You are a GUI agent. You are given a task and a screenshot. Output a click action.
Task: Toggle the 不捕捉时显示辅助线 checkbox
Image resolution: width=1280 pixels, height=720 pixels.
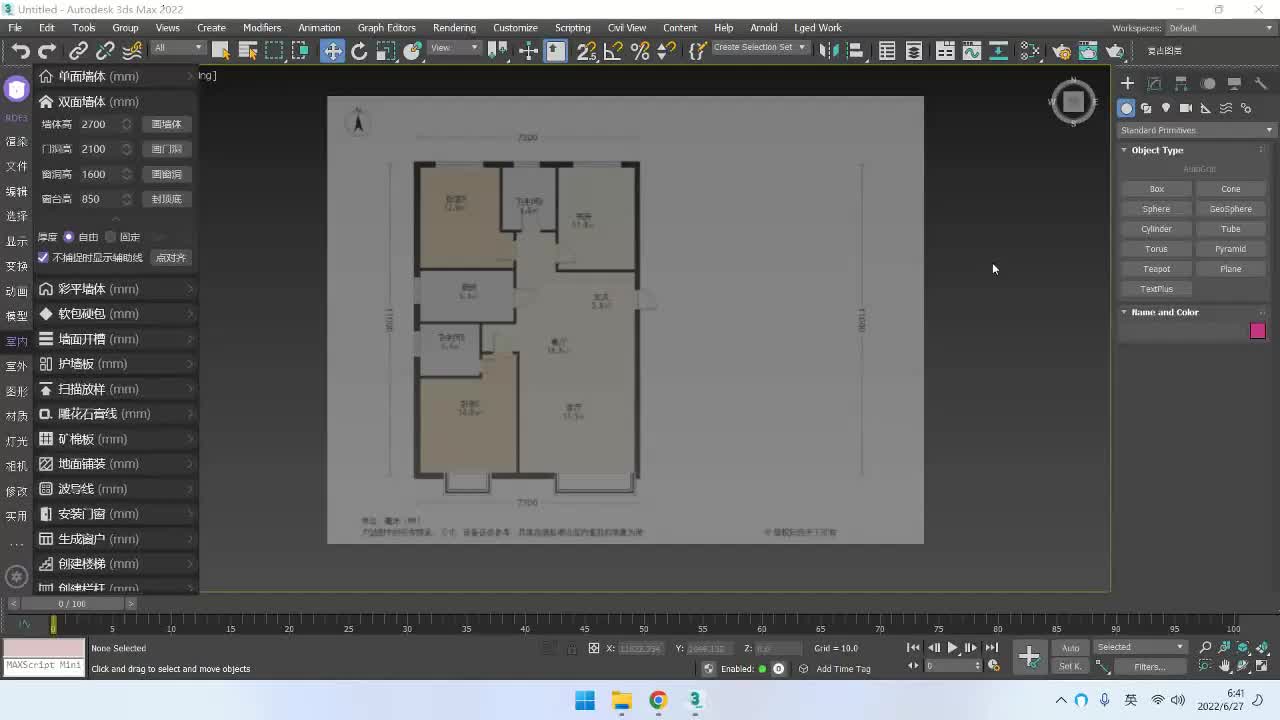43,258
